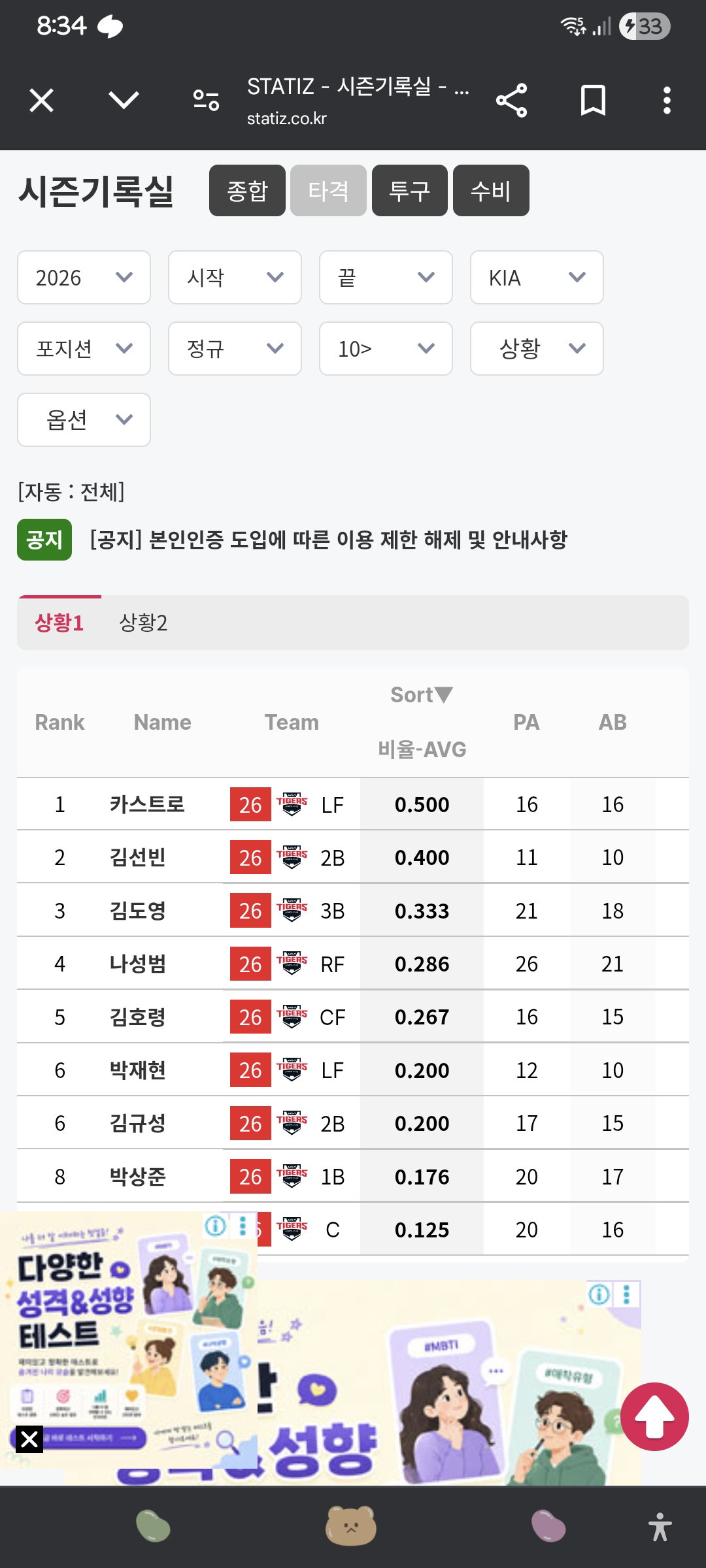Switch to the 투구 pitching tab
The height and width of the screenshot is (1568, 706).
[x=410, y=191]
